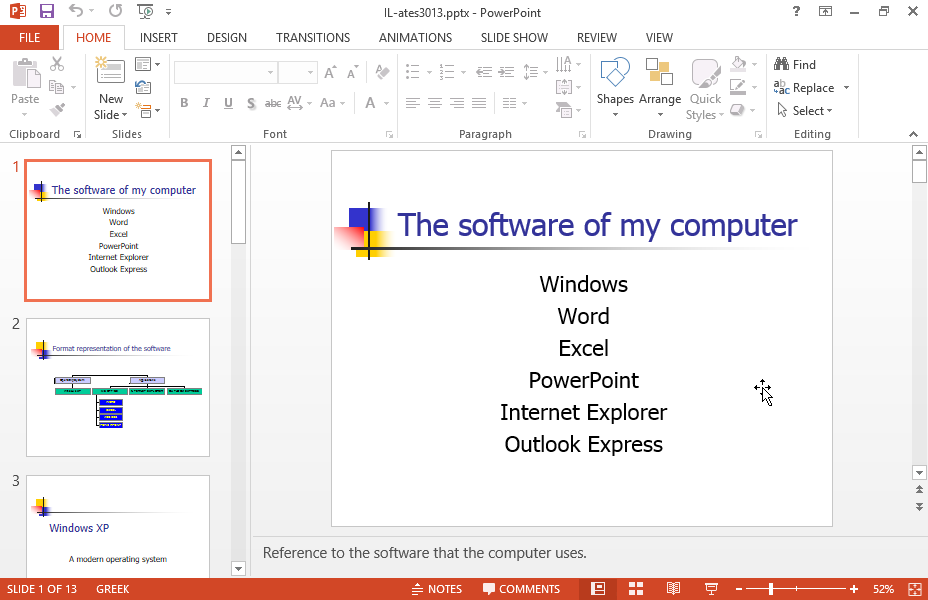Reset the slide formatting

coord(143,88)
